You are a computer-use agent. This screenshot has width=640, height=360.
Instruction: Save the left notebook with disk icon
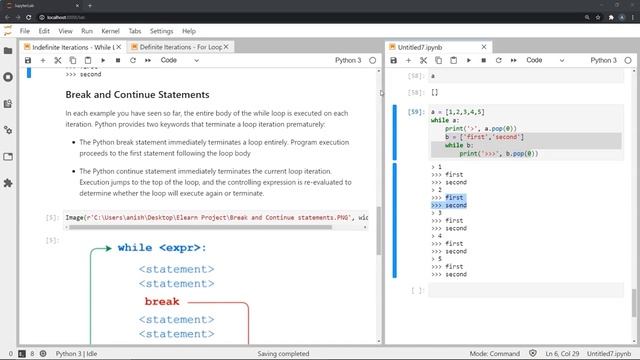click(x=28, y=60)
